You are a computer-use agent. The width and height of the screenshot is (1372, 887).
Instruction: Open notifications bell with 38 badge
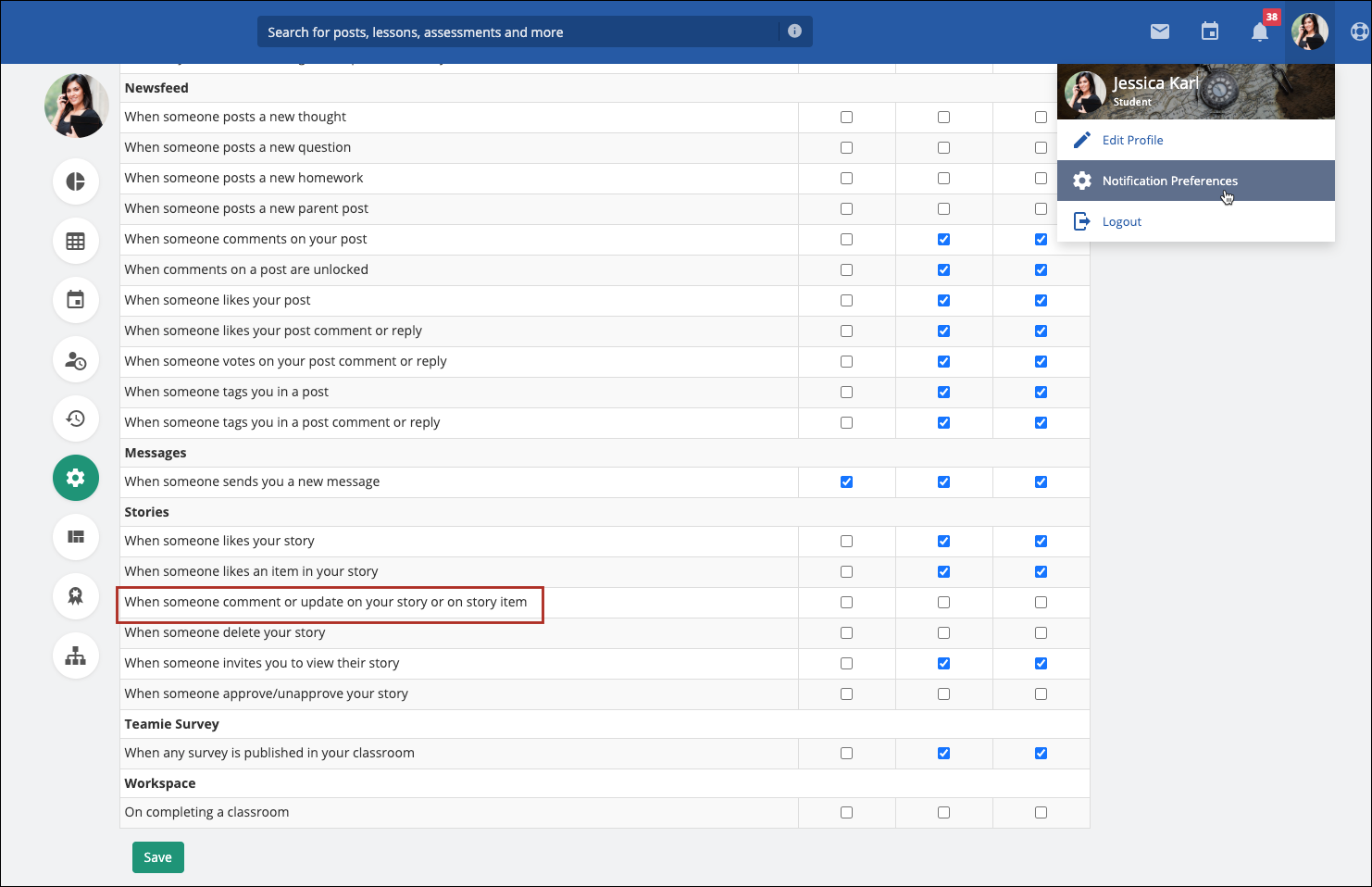coord(1260,32)
